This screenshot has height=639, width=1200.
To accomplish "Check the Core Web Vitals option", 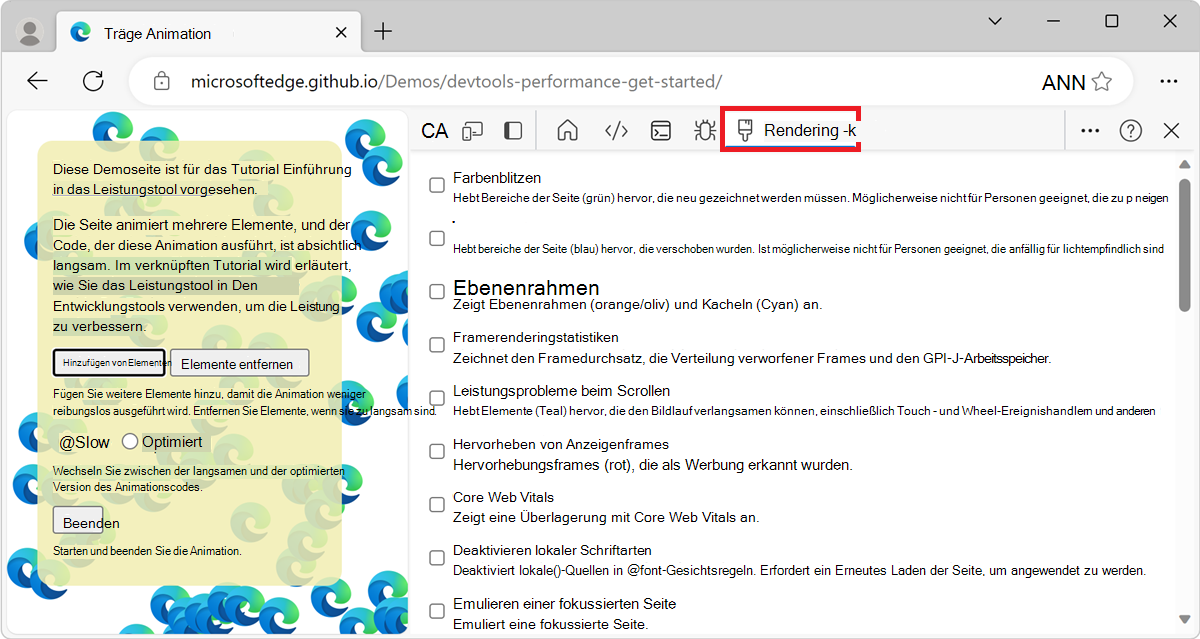I will 436,504.
